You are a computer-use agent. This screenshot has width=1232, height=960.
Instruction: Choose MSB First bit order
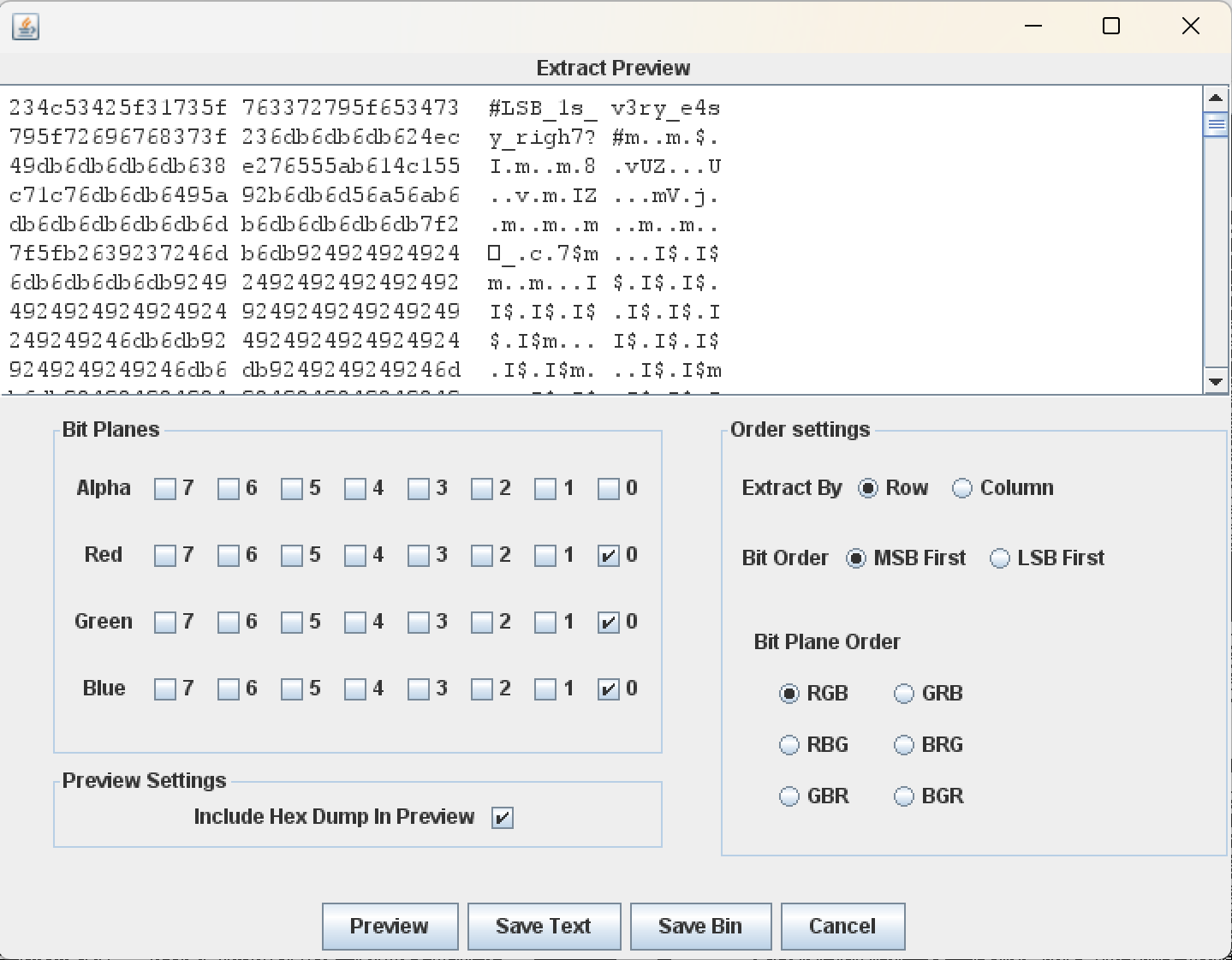point(856,558)
